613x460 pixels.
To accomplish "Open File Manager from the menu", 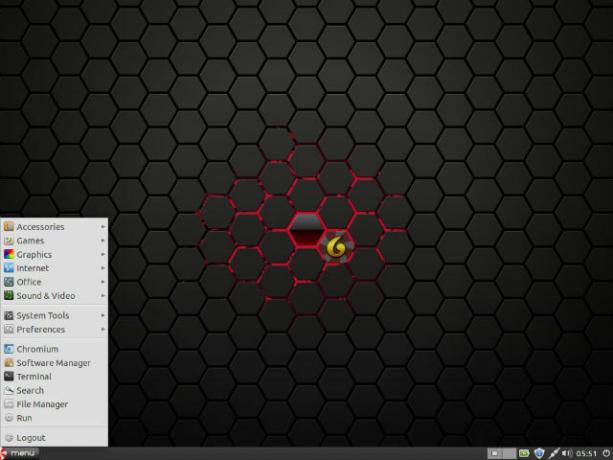I will coord(54,404).
